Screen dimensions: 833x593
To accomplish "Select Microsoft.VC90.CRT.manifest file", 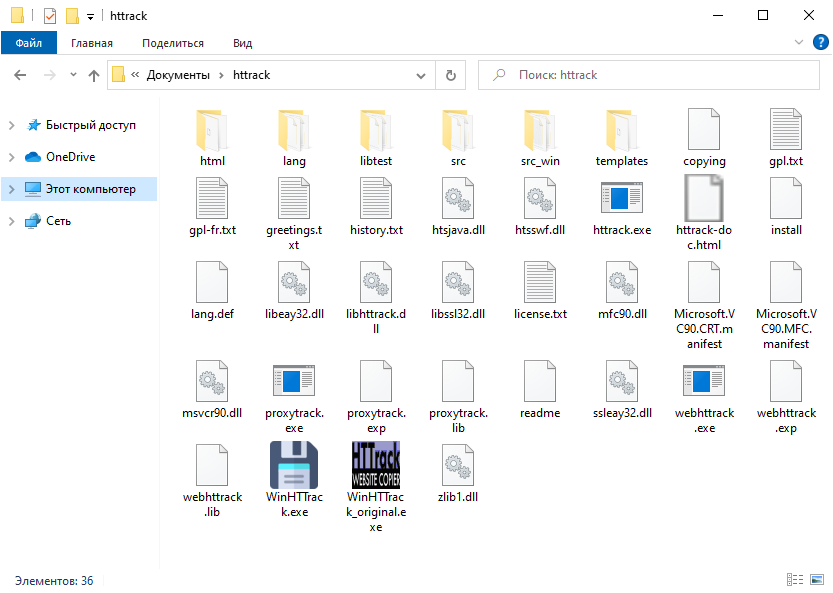I will [704, 306].
